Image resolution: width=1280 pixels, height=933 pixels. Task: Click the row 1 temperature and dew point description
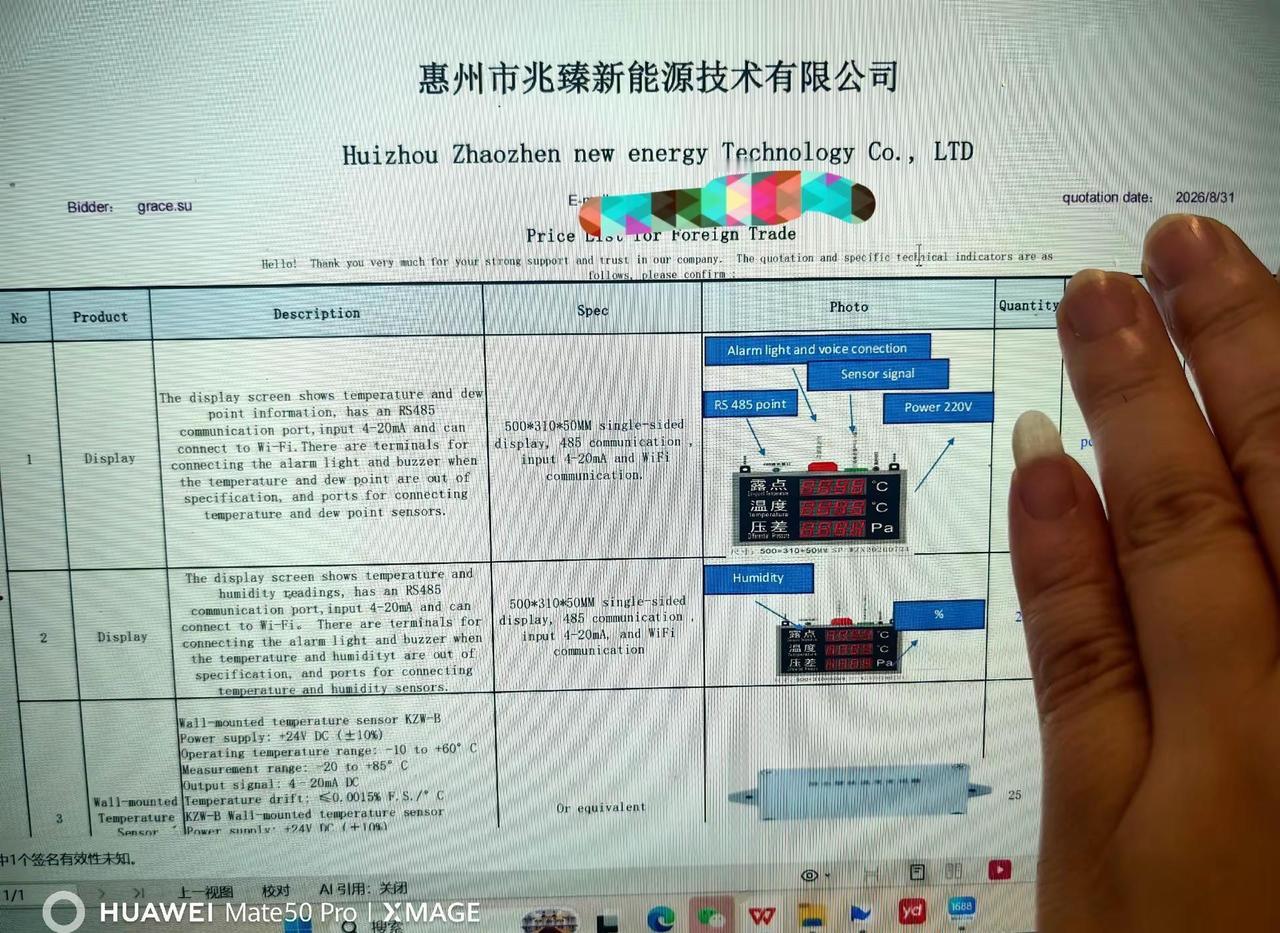[x=320, y=454]
